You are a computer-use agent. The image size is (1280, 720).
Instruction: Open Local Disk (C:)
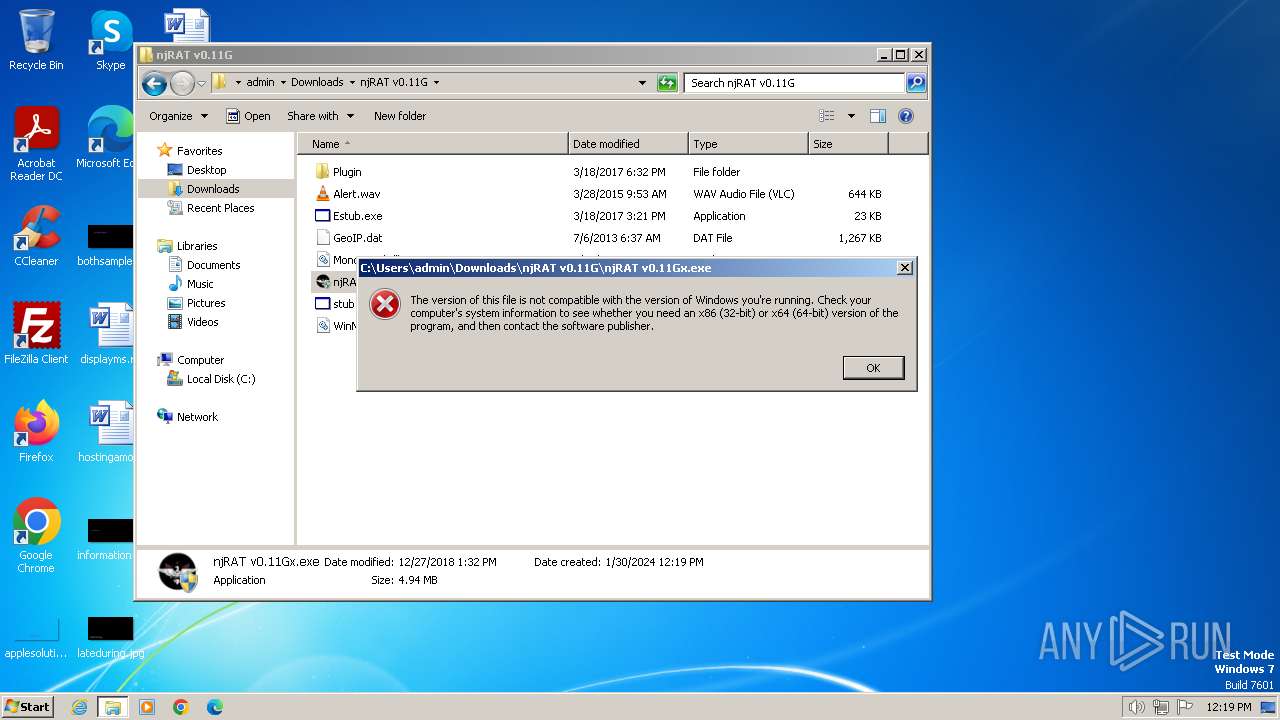point(221,379)
